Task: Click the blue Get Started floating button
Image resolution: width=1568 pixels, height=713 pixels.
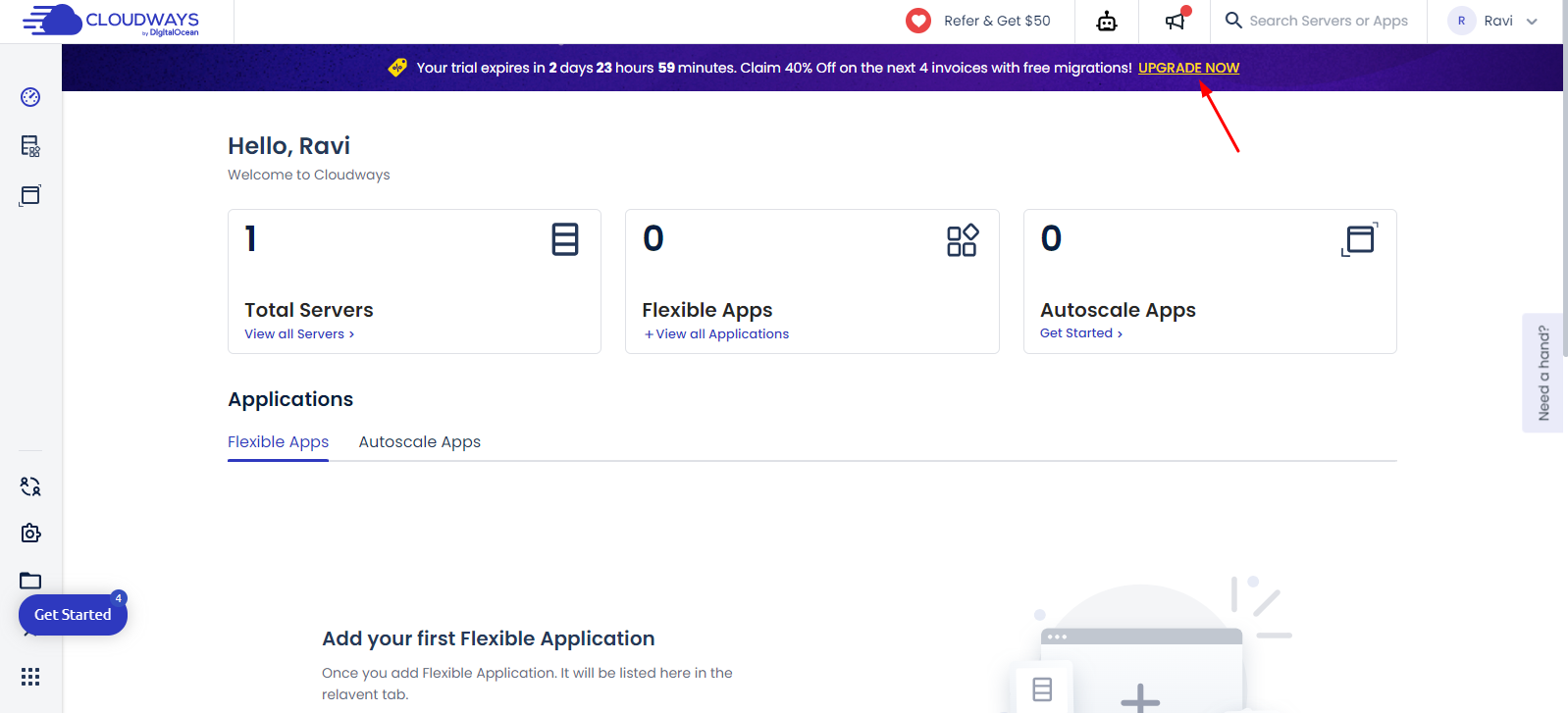Action: [x=73, y=615]
